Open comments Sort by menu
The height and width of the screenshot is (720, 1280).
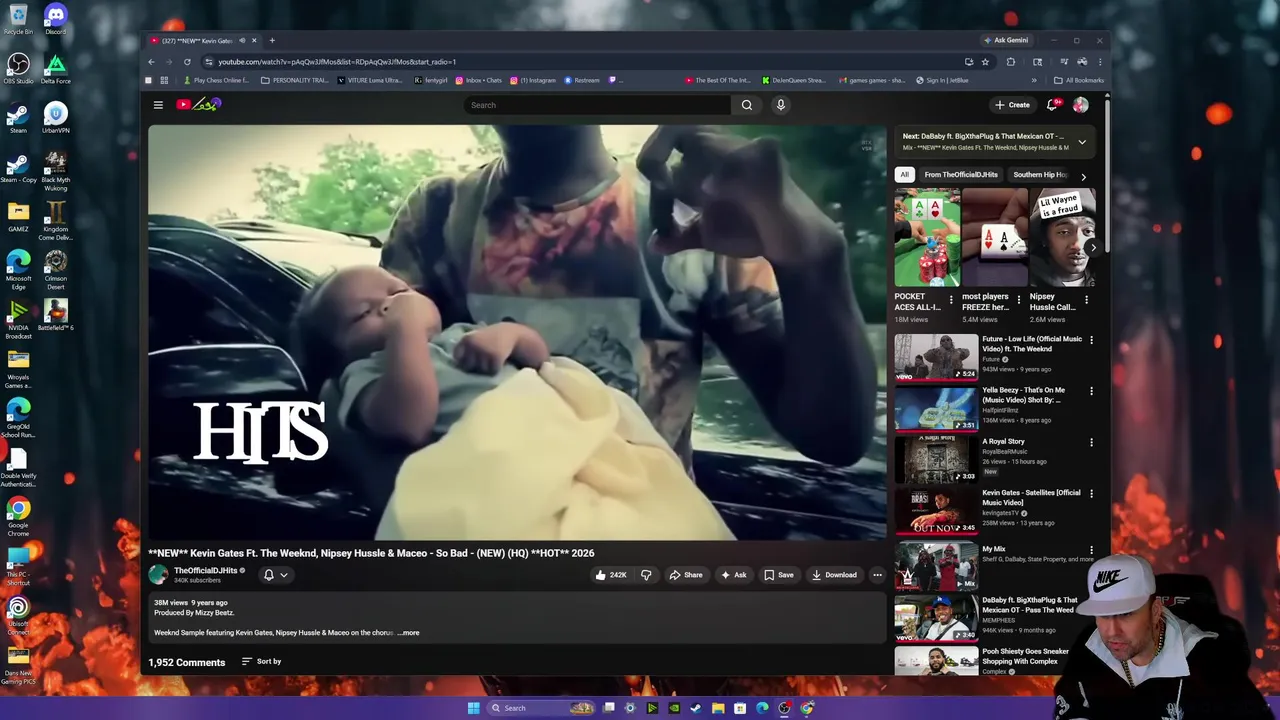click(261, 661)
